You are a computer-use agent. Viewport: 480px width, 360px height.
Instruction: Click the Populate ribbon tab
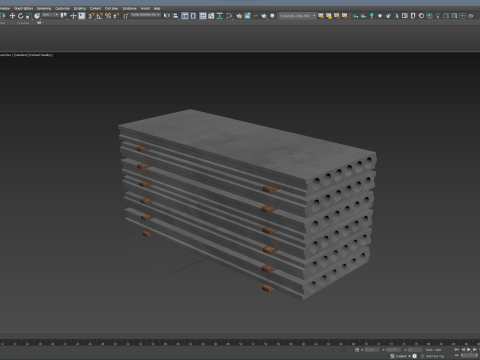coord(23,23)
